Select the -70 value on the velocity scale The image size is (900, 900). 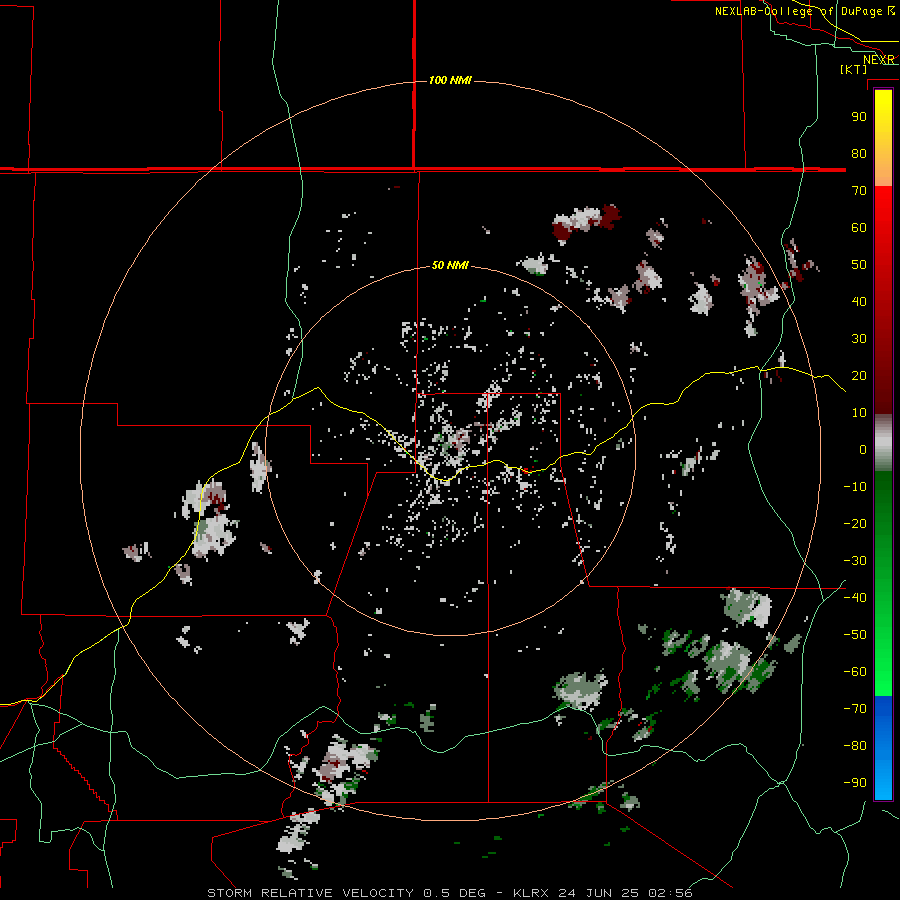point(855,709)
